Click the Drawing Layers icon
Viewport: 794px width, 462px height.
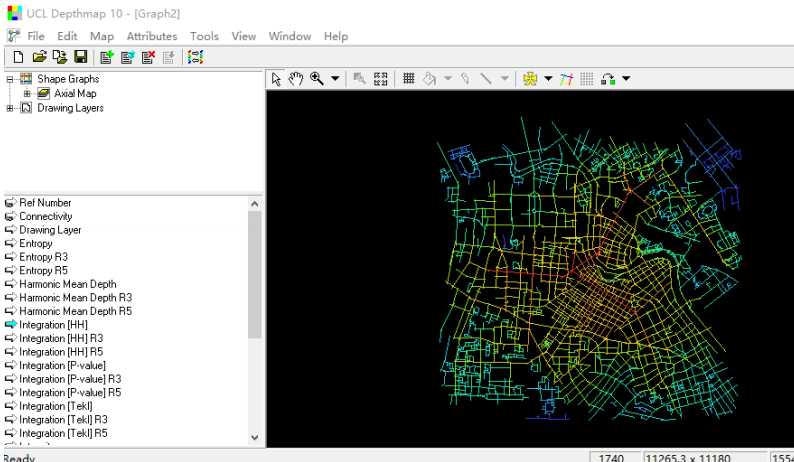(26, 108)
